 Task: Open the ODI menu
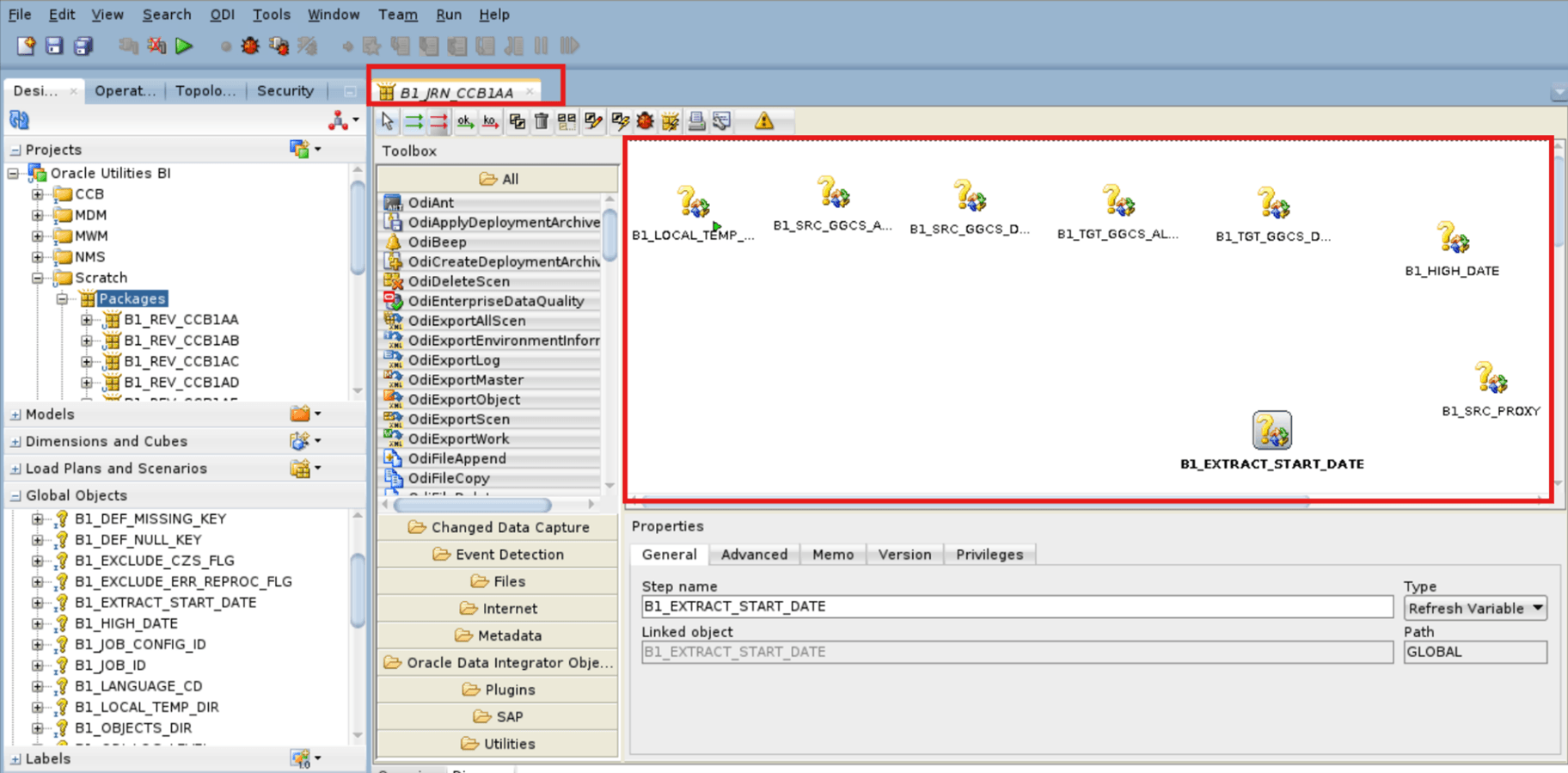[222, 15]
